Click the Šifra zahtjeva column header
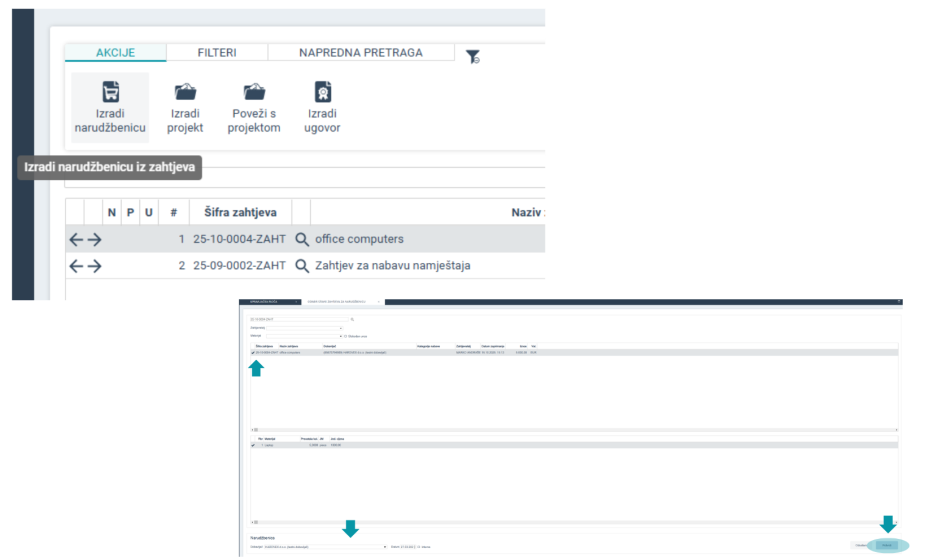 click(240, 212)
